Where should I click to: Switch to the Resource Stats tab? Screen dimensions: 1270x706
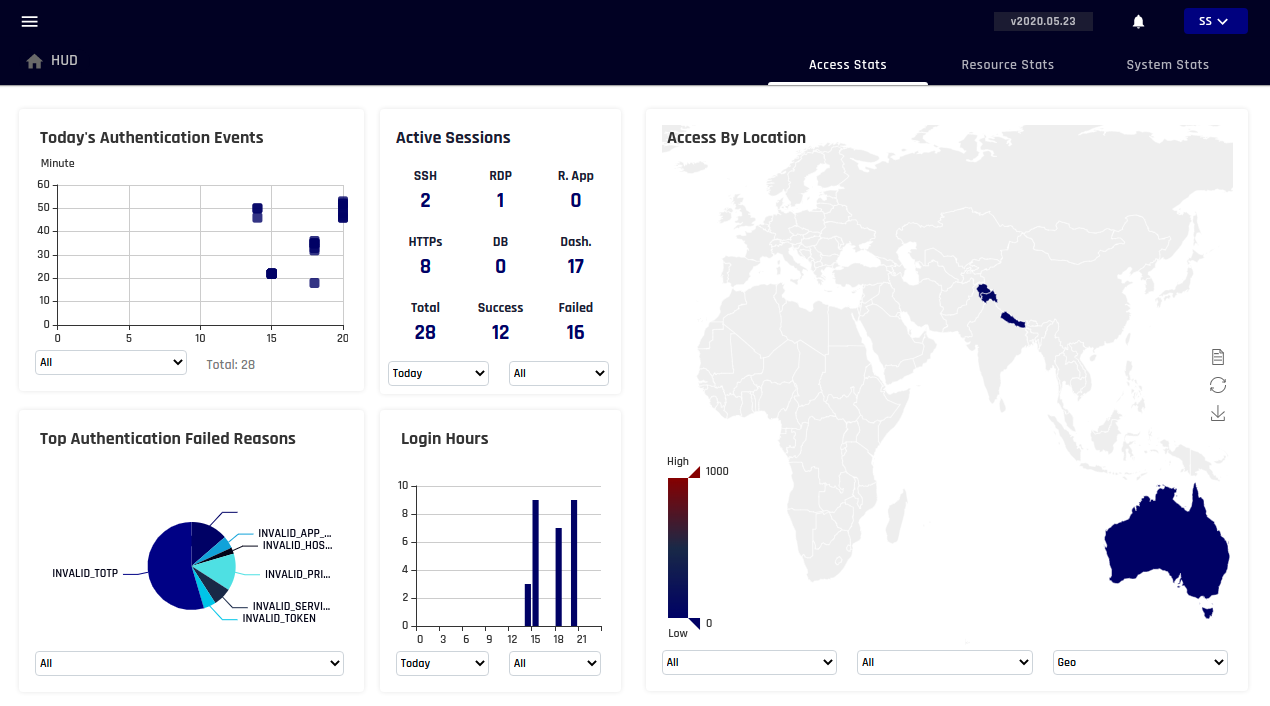tap(1007, 65)
